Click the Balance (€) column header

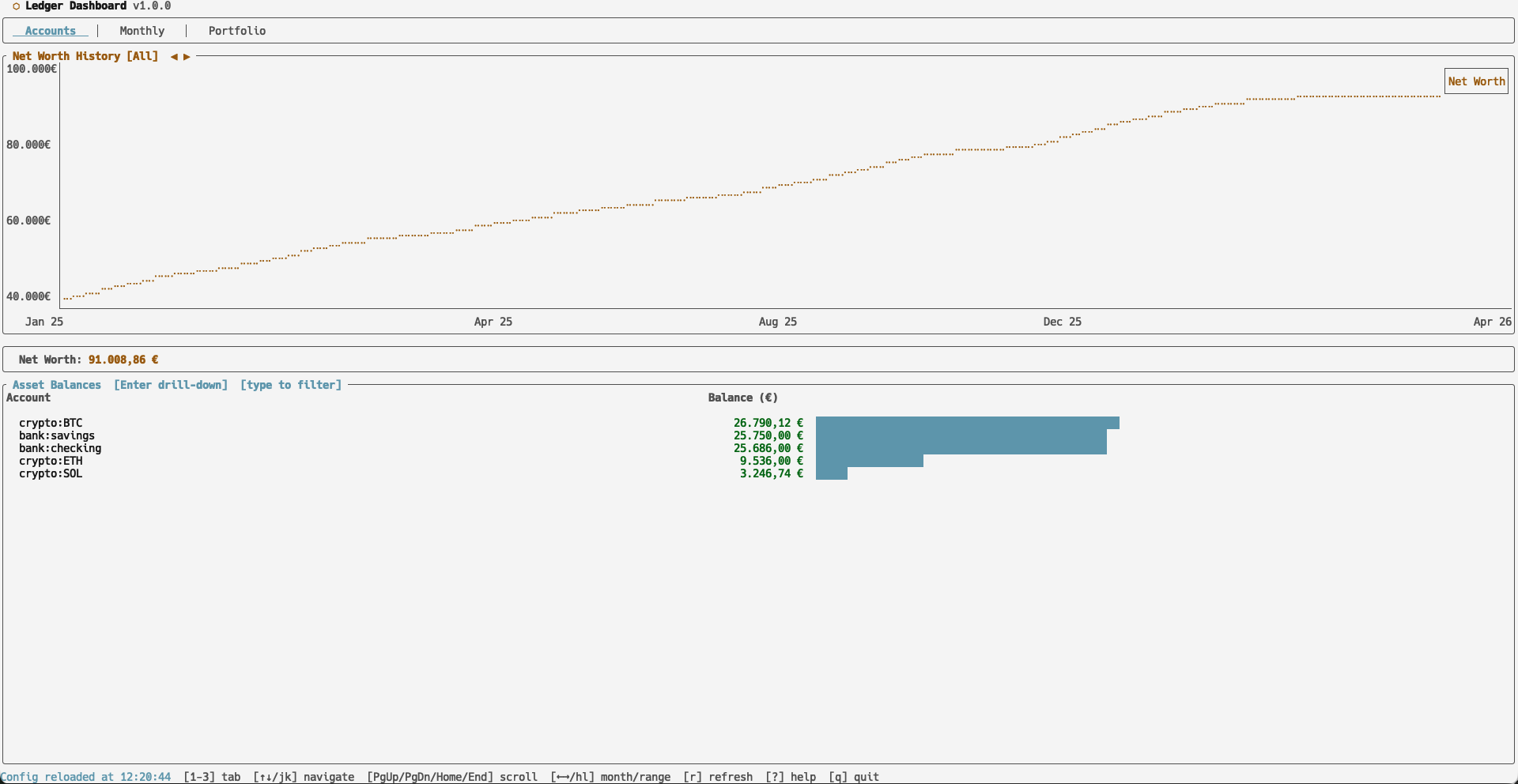click(x=742, y=398)
